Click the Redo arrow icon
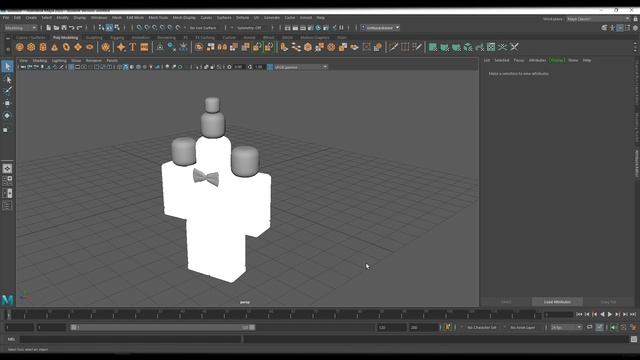Screen dimensions: 640x360 (x=79, y=28)
